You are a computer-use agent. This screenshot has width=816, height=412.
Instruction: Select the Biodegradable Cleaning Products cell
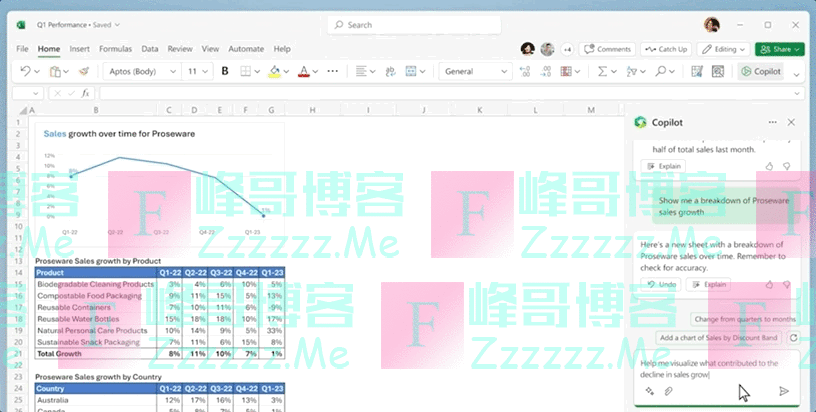click(96, 285)
